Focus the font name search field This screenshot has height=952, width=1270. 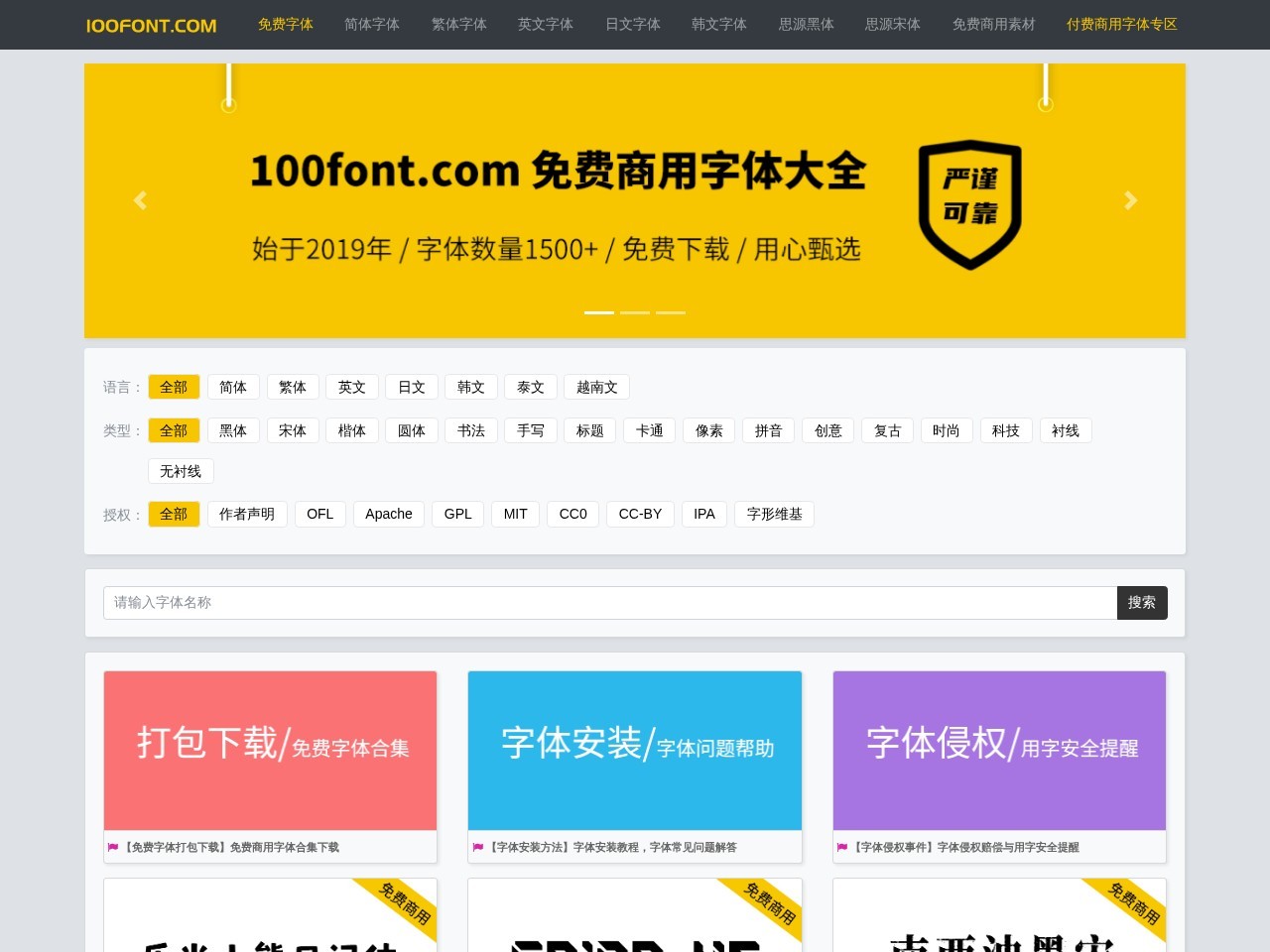click(610, 603)
